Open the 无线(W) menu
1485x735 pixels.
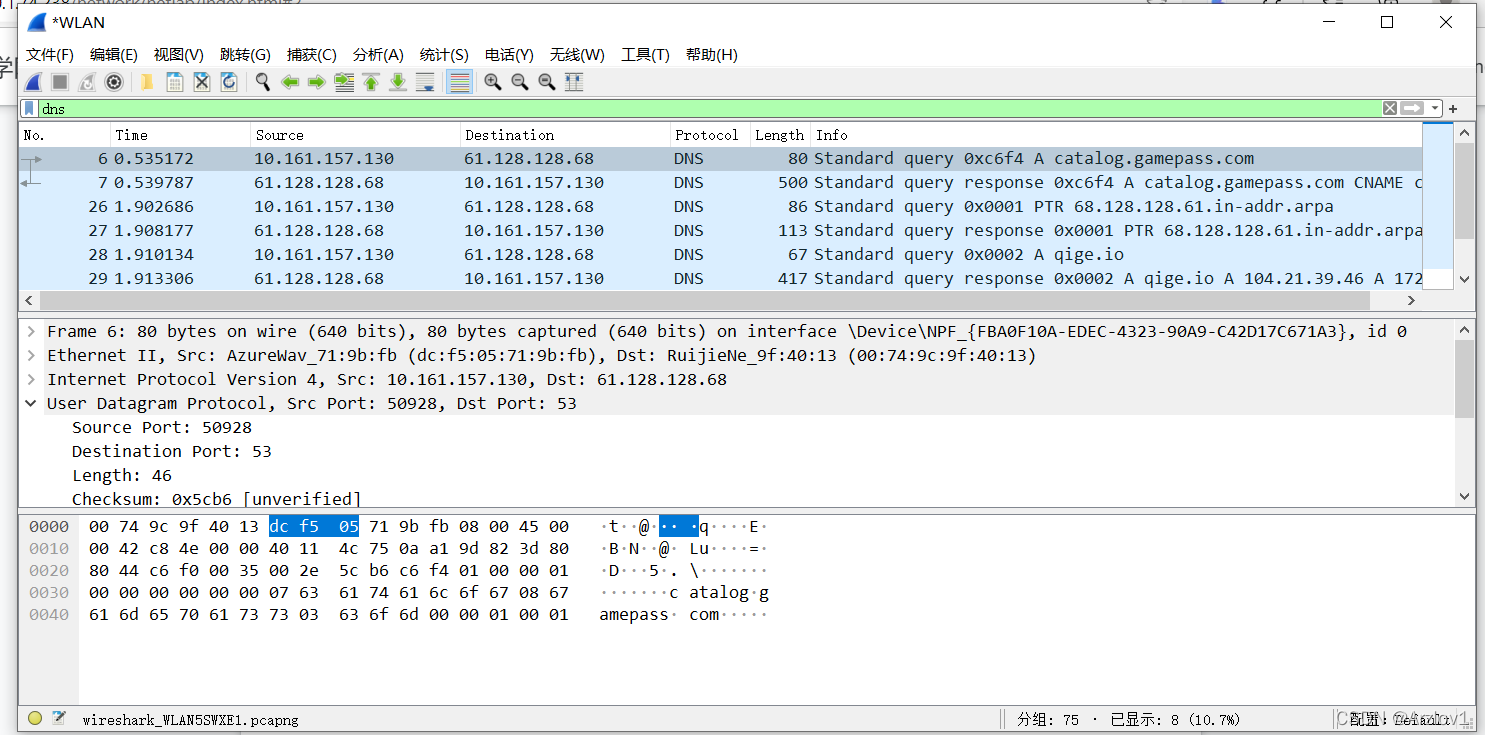[577, 55]
